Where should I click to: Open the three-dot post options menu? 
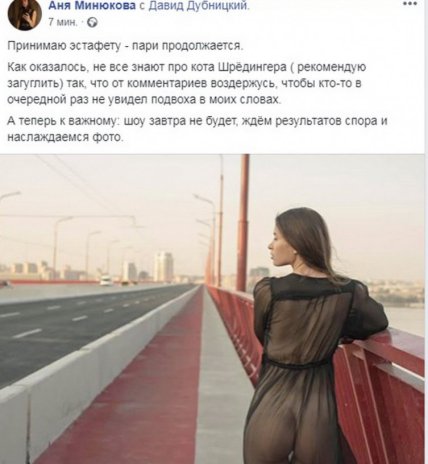pyautogui.click(x=409, y=4)
